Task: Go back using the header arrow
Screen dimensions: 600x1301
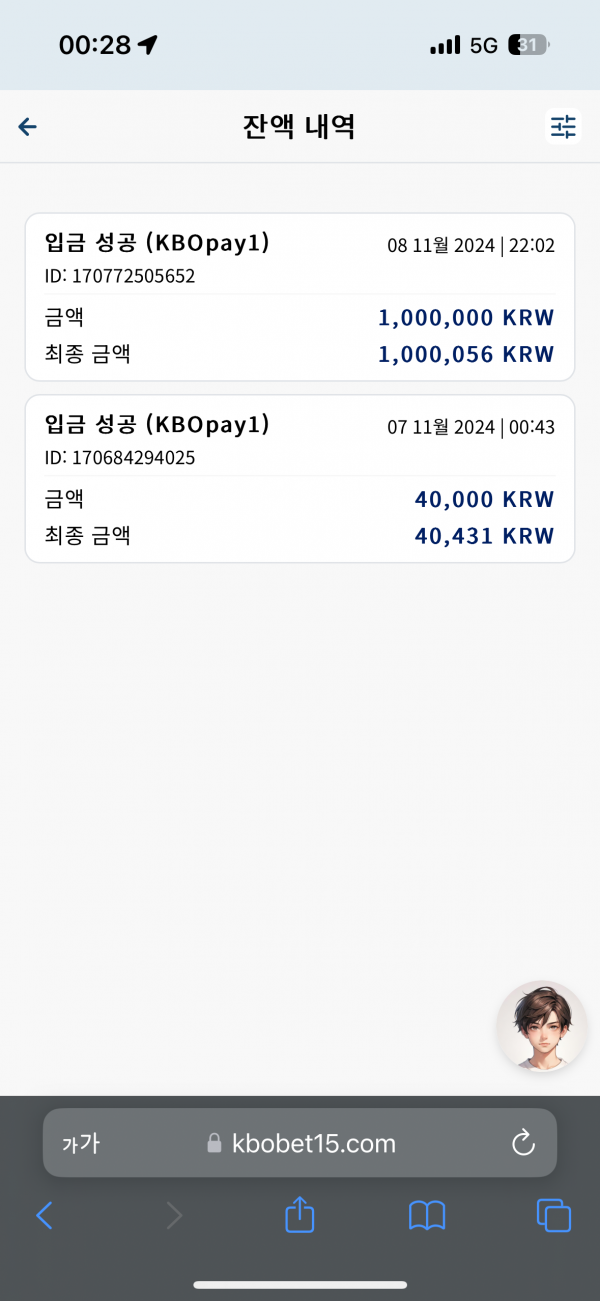Action: pos(28,127)
